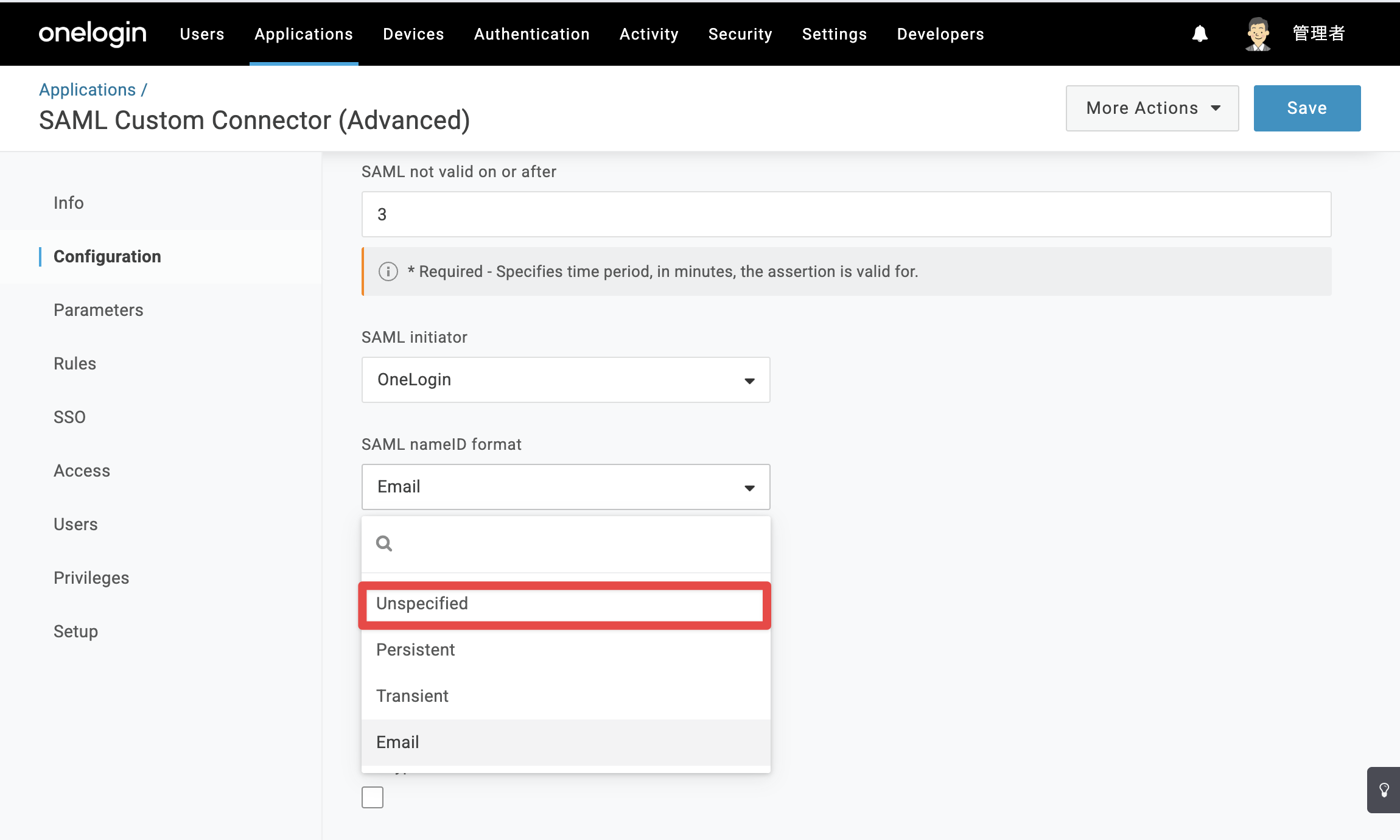The width and height of the screenshot is (1400, 840).
Task: Save the connector configuration
Action: pyautogui.click(x=1307, y=108)
